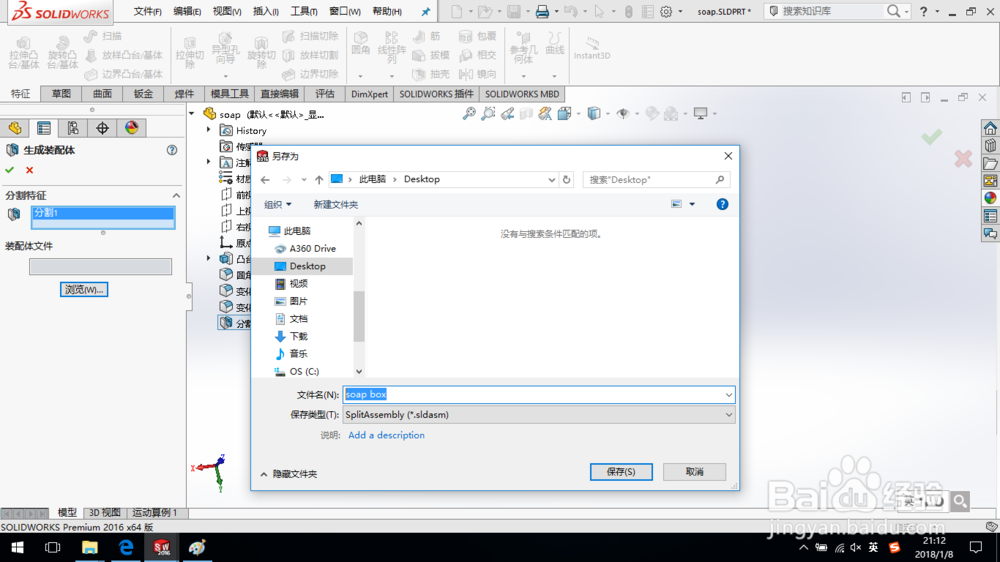
Task: Open the FeatureManager design tree tab
Action: pyautogui.click(x=15, y=128)
